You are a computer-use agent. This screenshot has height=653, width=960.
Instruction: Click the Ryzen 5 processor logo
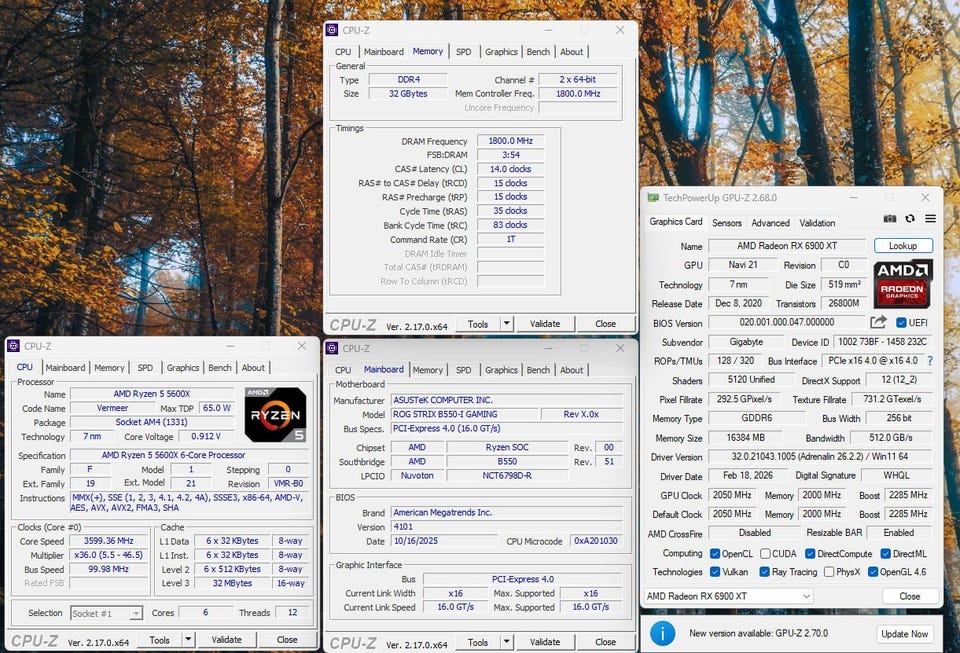click(x=276, y=414)
